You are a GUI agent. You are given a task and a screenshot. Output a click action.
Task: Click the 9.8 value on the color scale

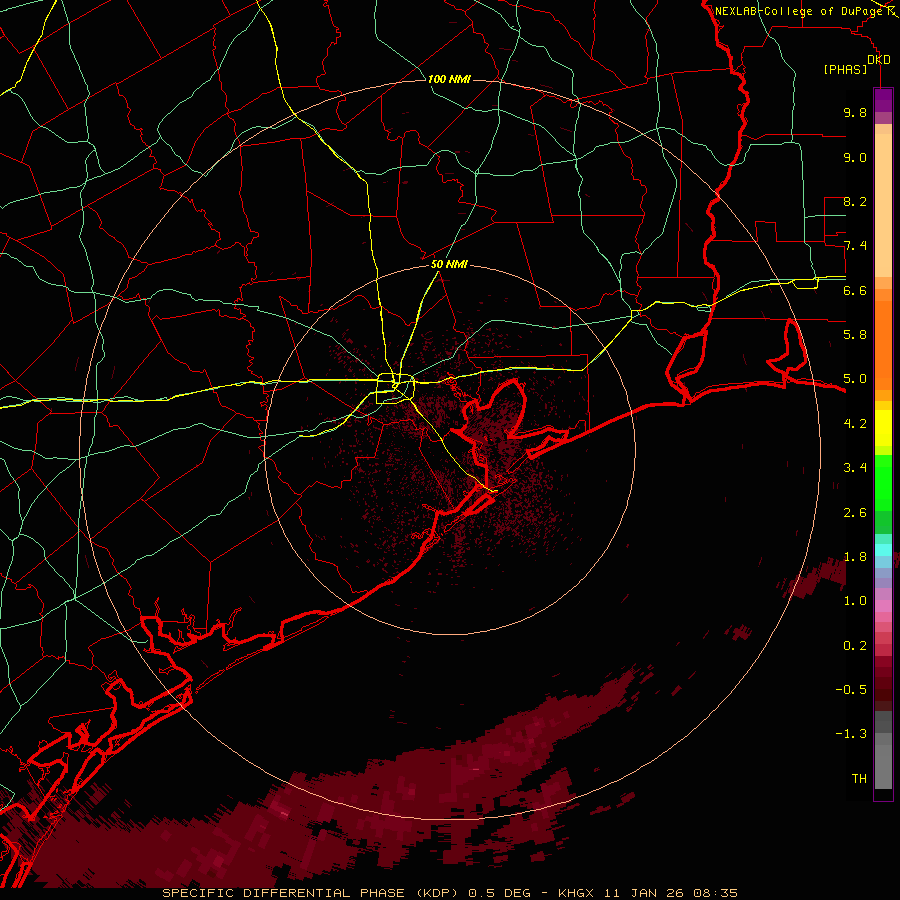(x=855, y=112)
